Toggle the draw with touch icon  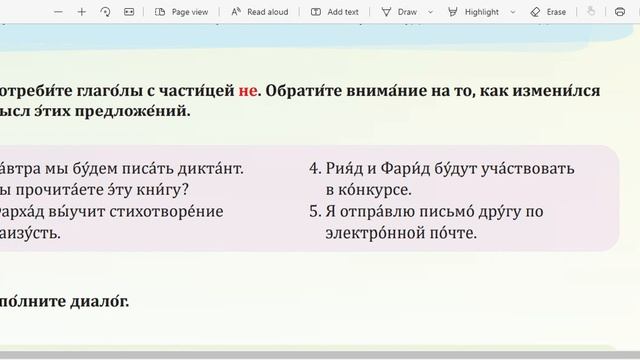point(591,12)
